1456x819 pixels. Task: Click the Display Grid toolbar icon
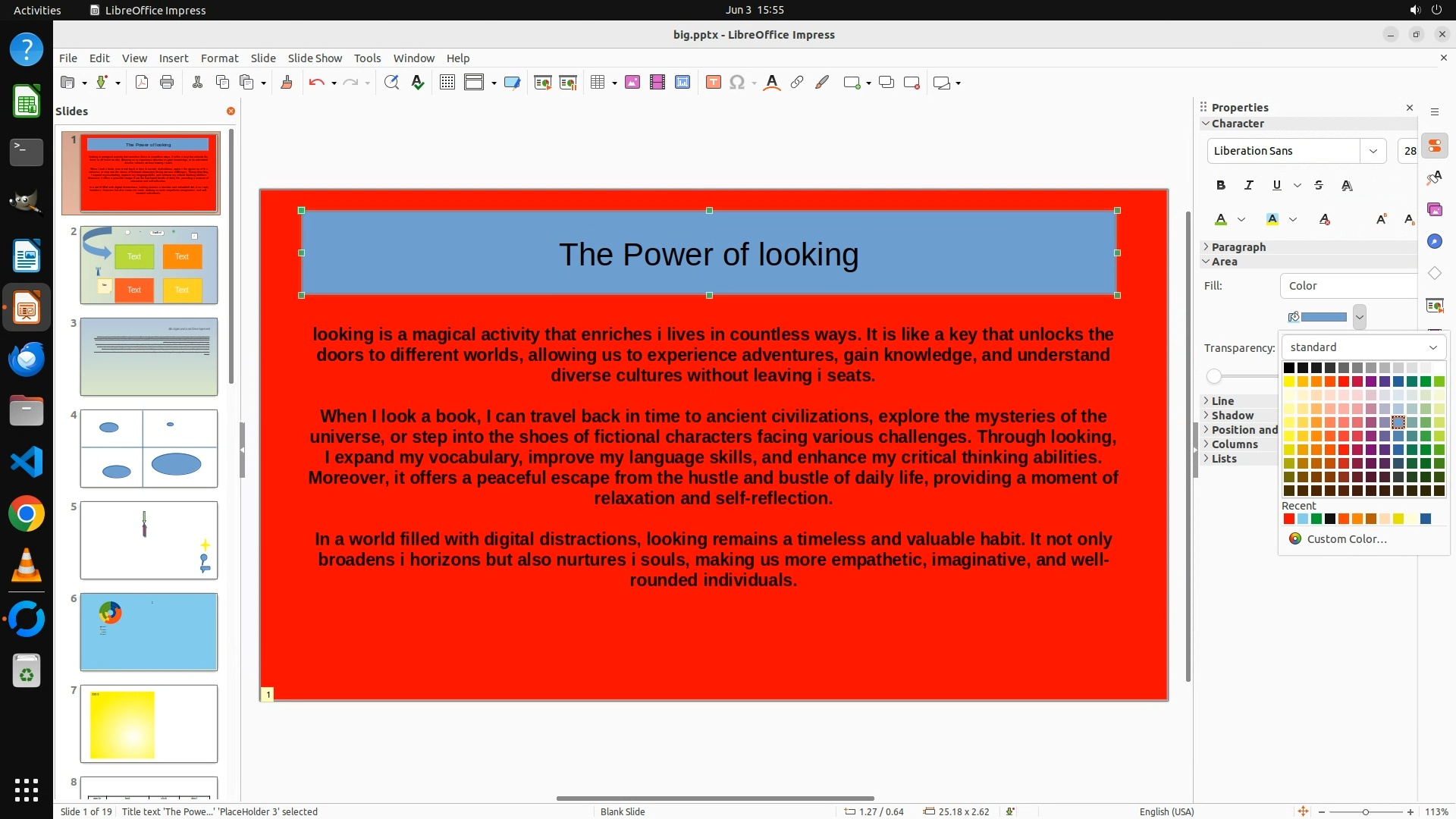click(x=447, y=83)
